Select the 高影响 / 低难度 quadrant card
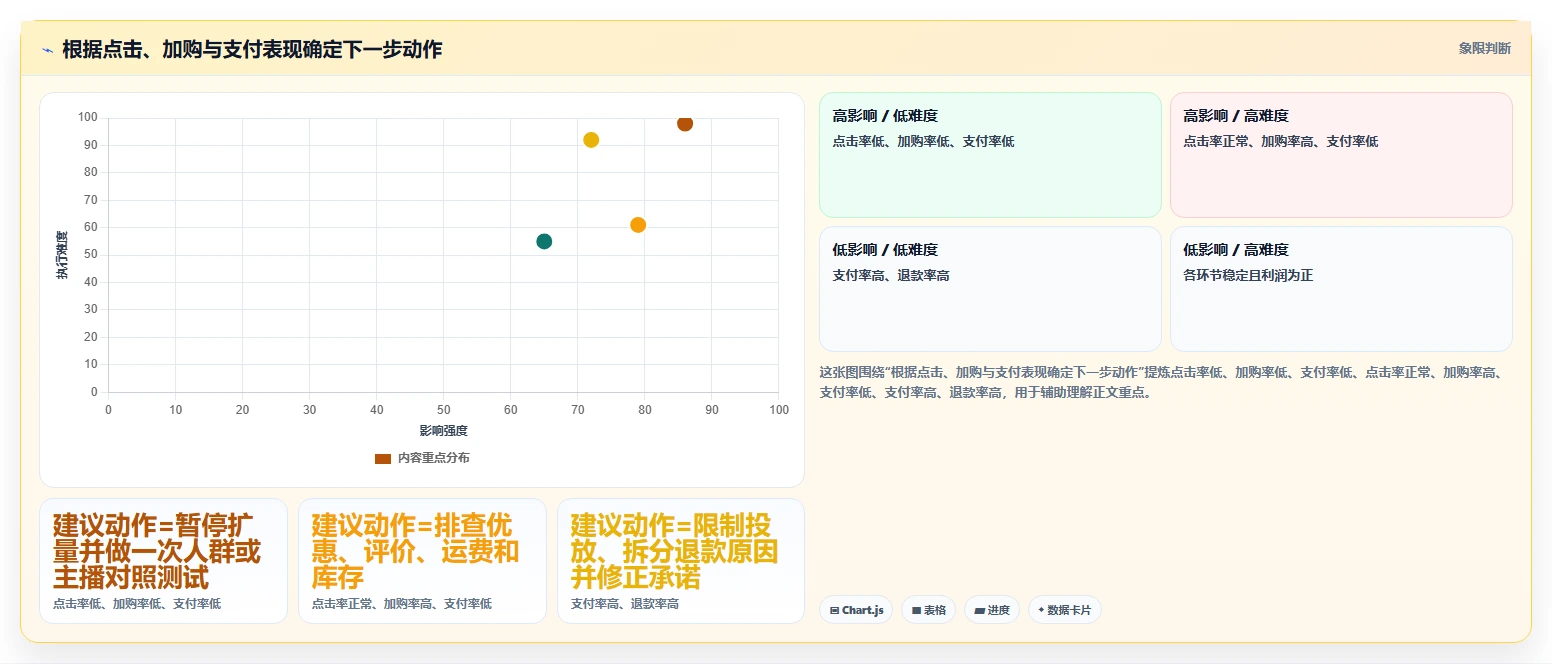Screen dimensions: 1552x664 click(x=990, y=155)
